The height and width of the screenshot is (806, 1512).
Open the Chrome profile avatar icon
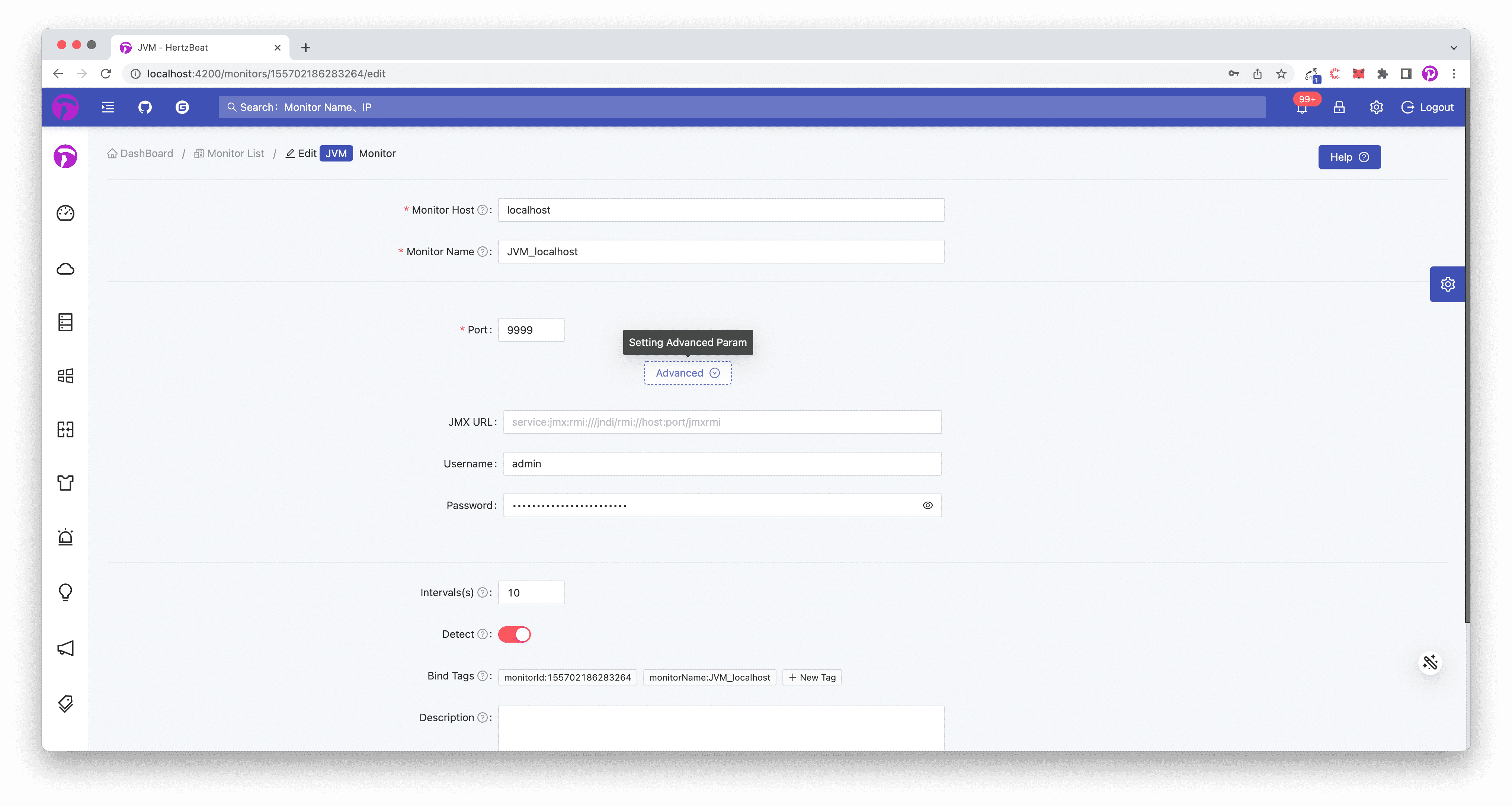click(x=1429, y=73)
